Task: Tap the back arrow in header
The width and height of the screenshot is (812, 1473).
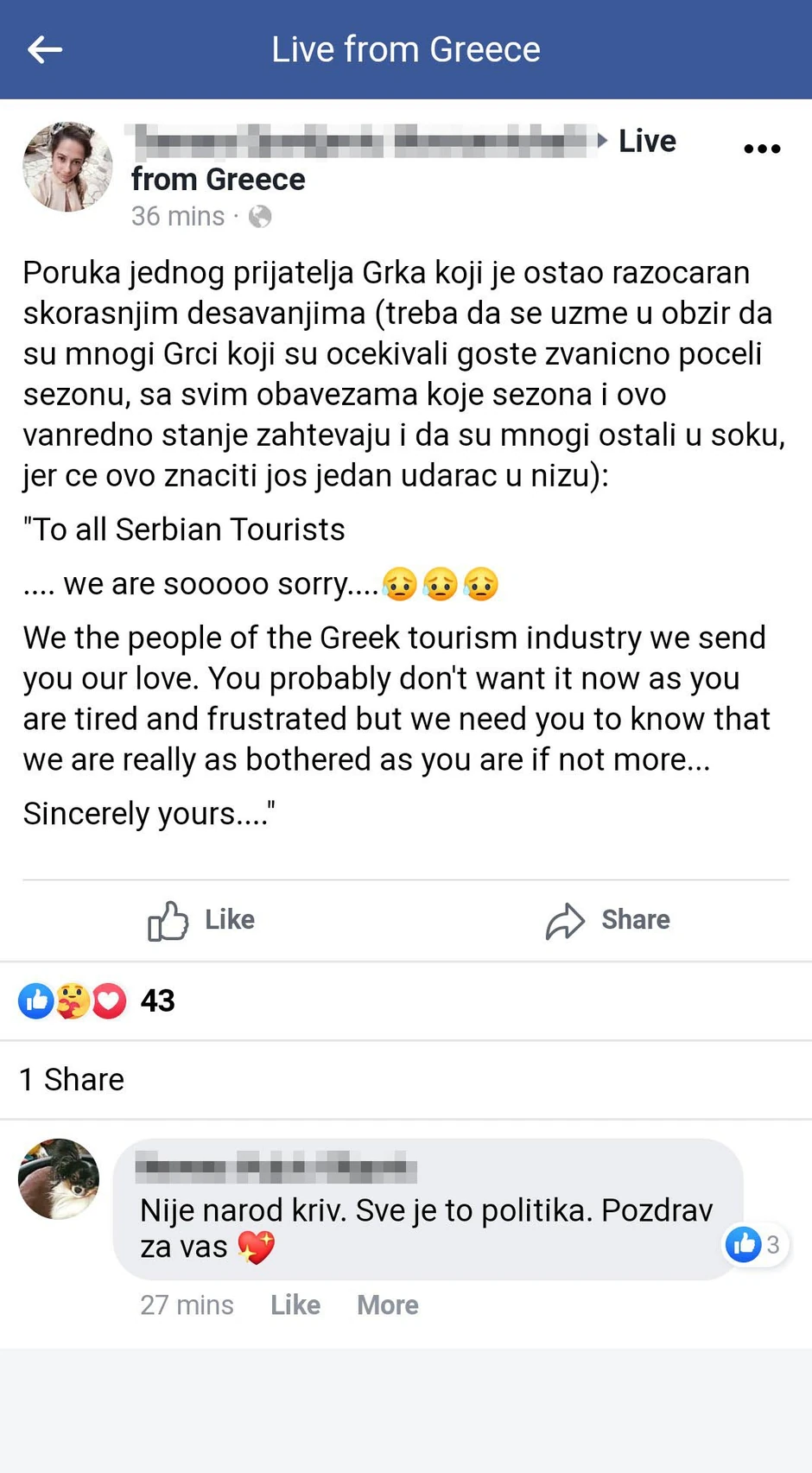Action: (x=45, y=50)
